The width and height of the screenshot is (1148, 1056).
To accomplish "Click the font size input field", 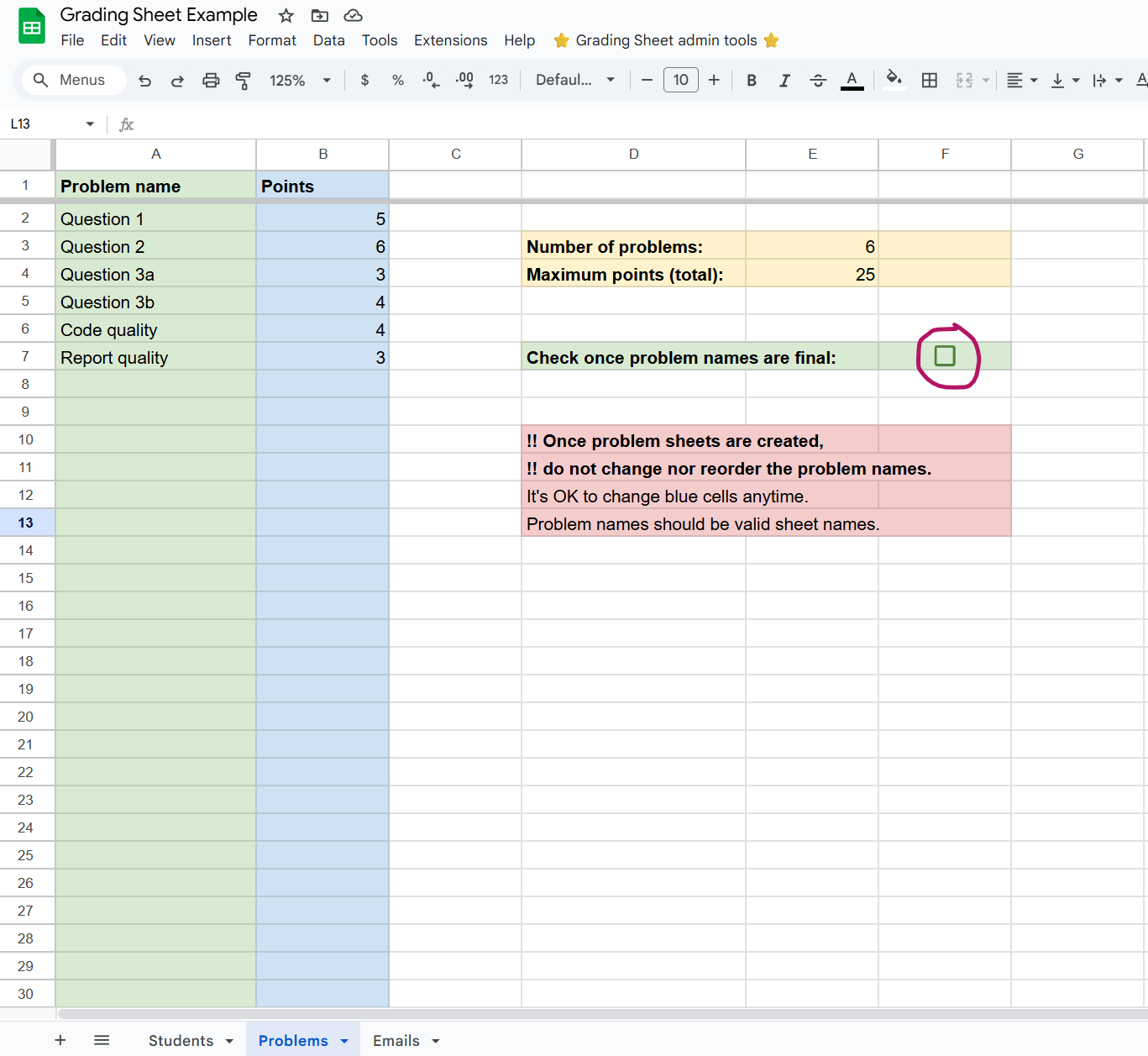I will click(x=680, y=81).
